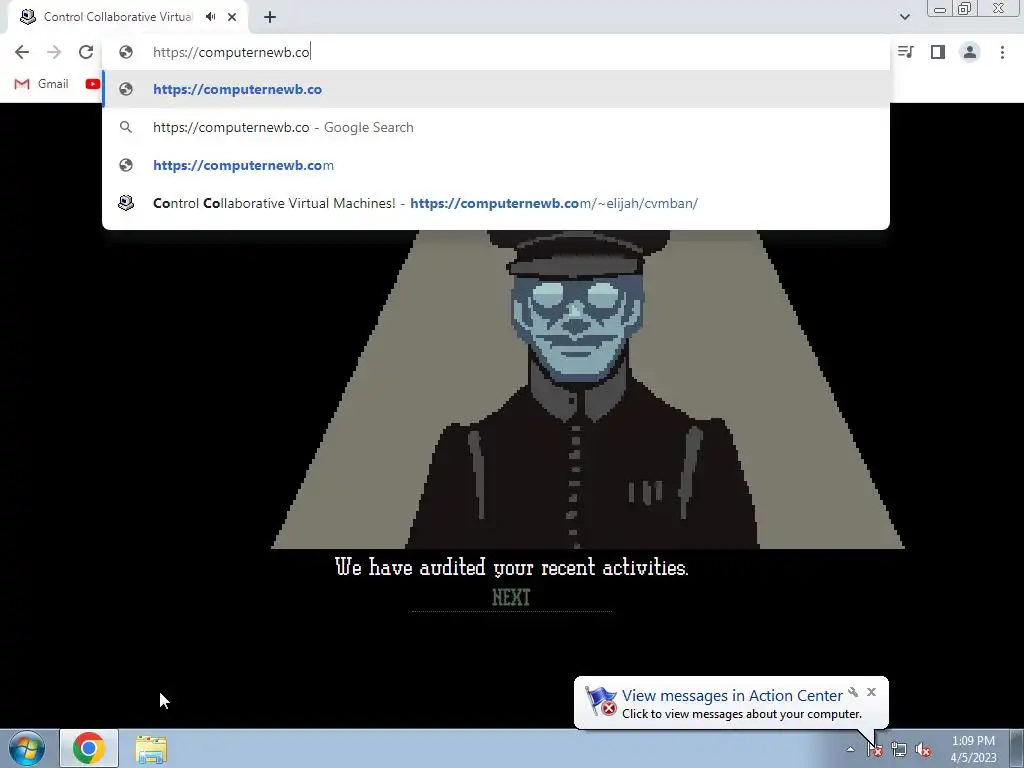Click the network tray icon
The image size is (1024, 768).
(x=899, y=750)
